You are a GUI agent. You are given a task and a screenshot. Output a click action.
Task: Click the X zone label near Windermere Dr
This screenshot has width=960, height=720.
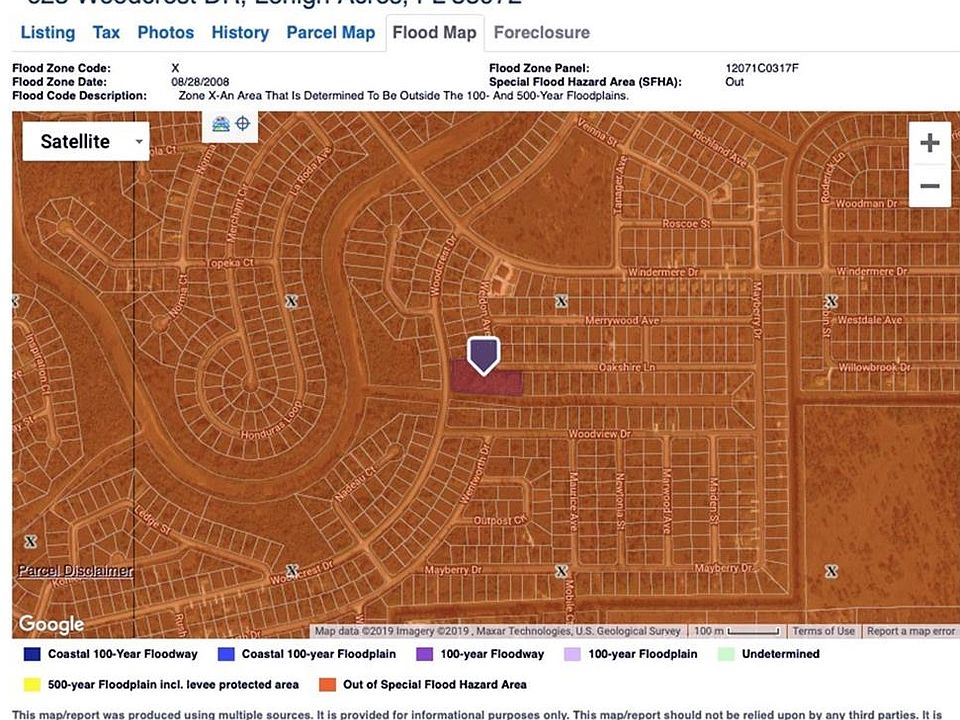point(561,301)
